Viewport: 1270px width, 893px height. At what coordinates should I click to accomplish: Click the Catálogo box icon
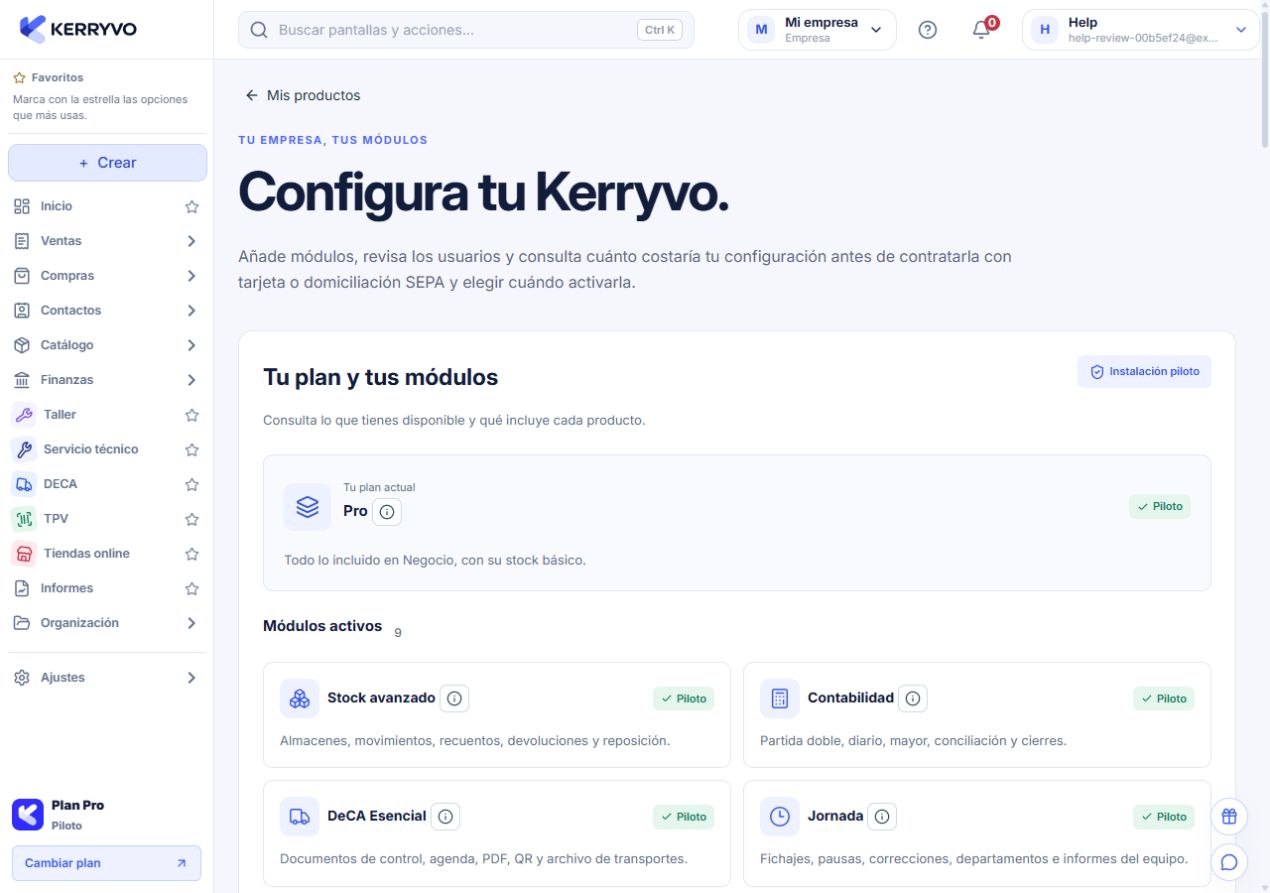tap(22, 345)
